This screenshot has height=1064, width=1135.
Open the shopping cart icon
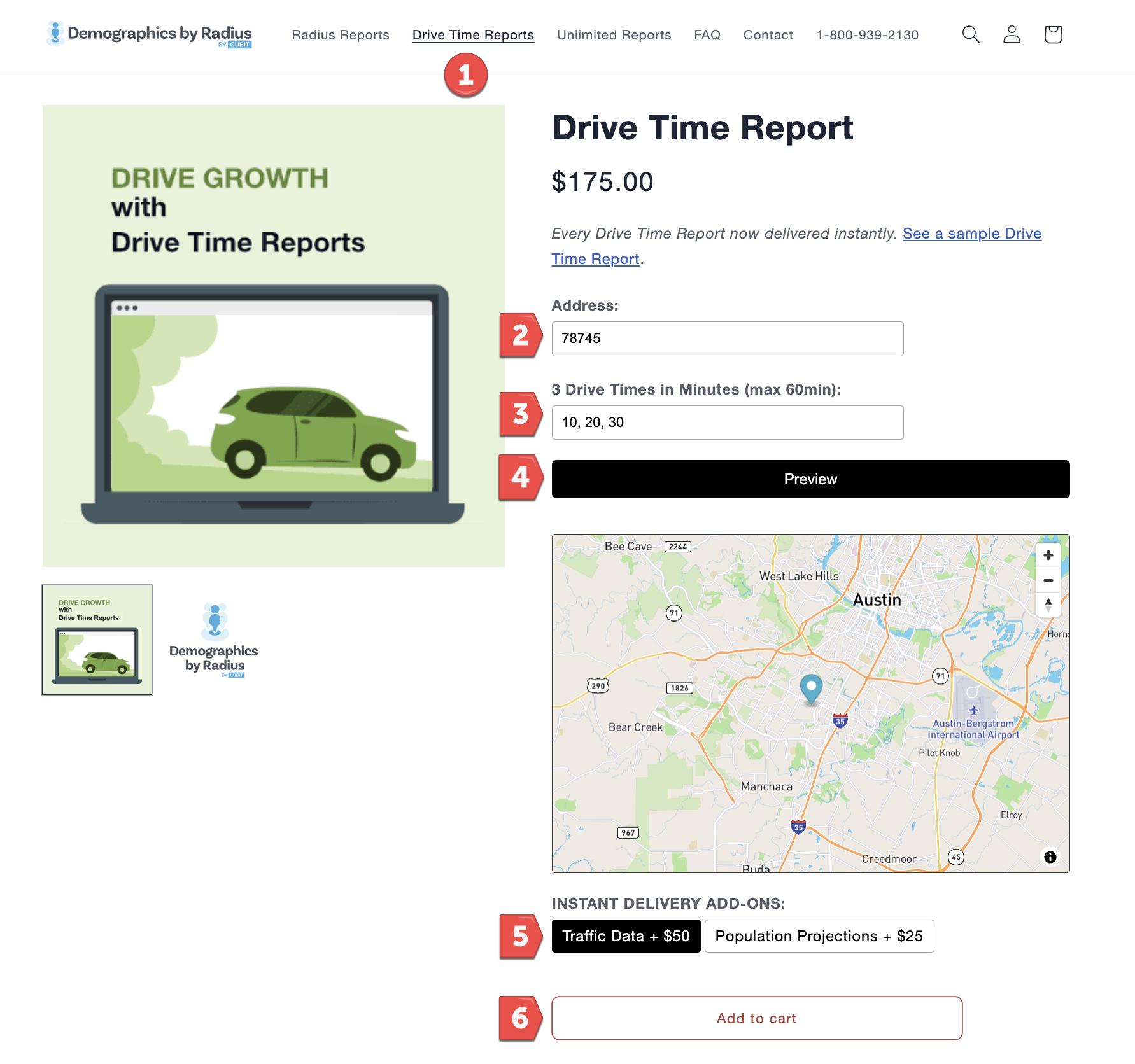pyautogui.click(x=1053, y=34)
